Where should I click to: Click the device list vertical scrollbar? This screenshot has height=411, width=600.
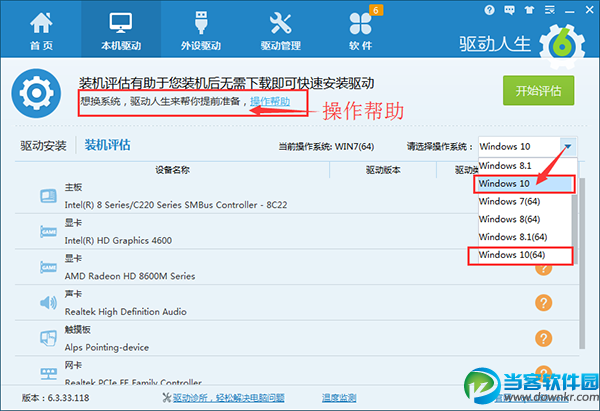pyautogui.click(x=582, y=264)
